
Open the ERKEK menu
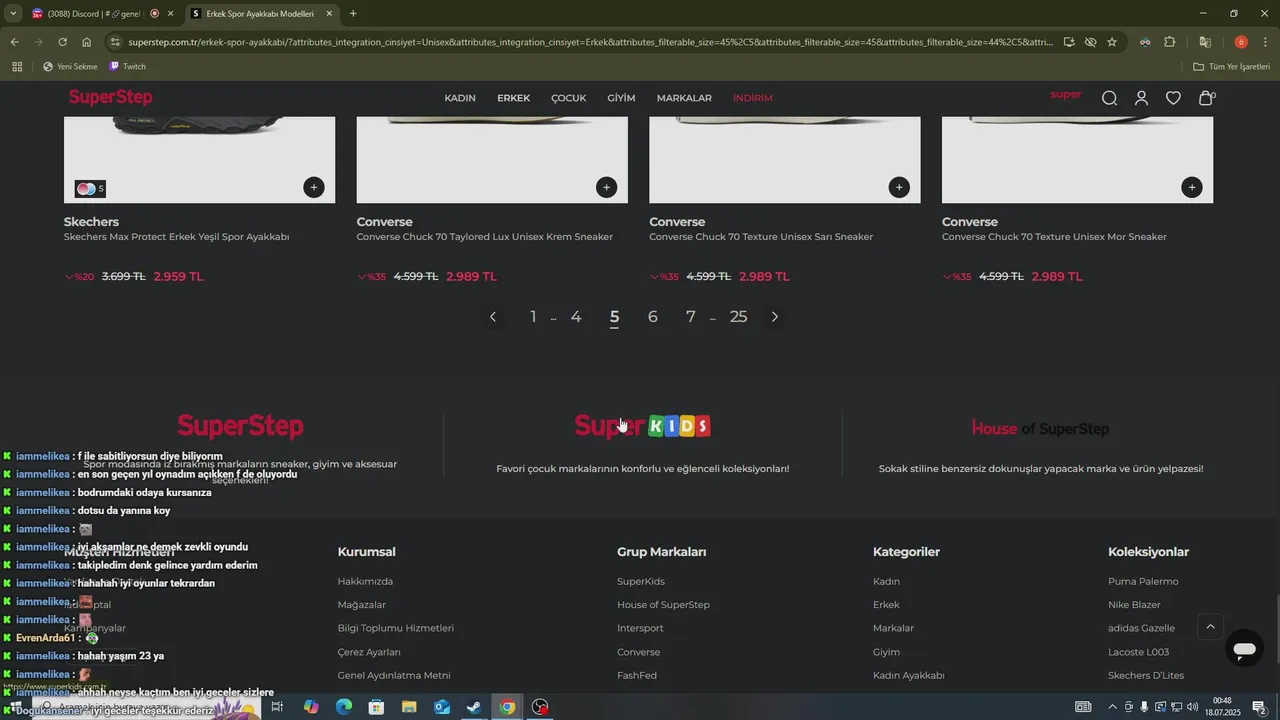[x=514, y=98]
